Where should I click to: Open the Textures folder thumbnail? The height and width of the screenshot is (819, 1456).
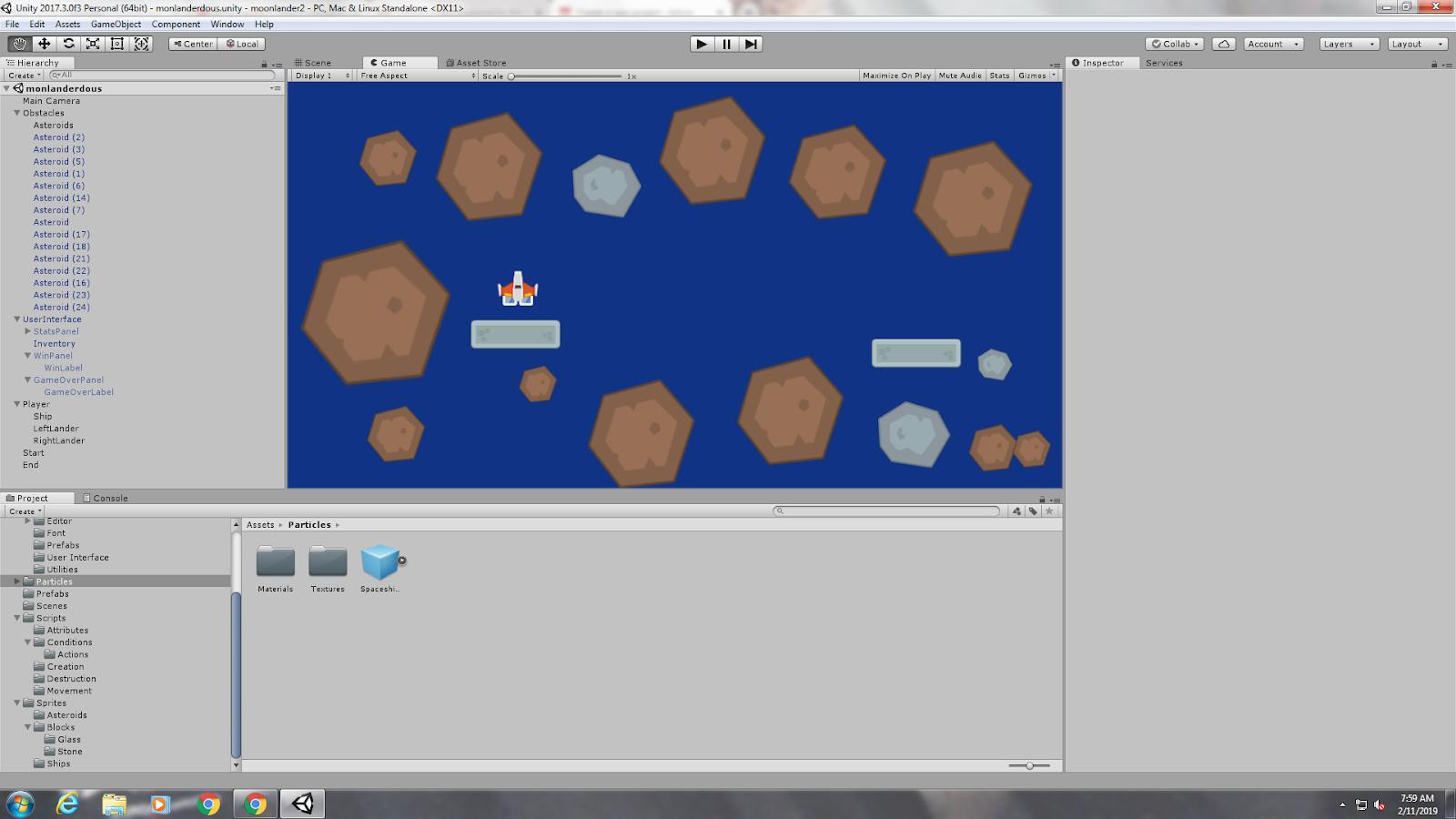pyautogui.click(x=328, y=562)
